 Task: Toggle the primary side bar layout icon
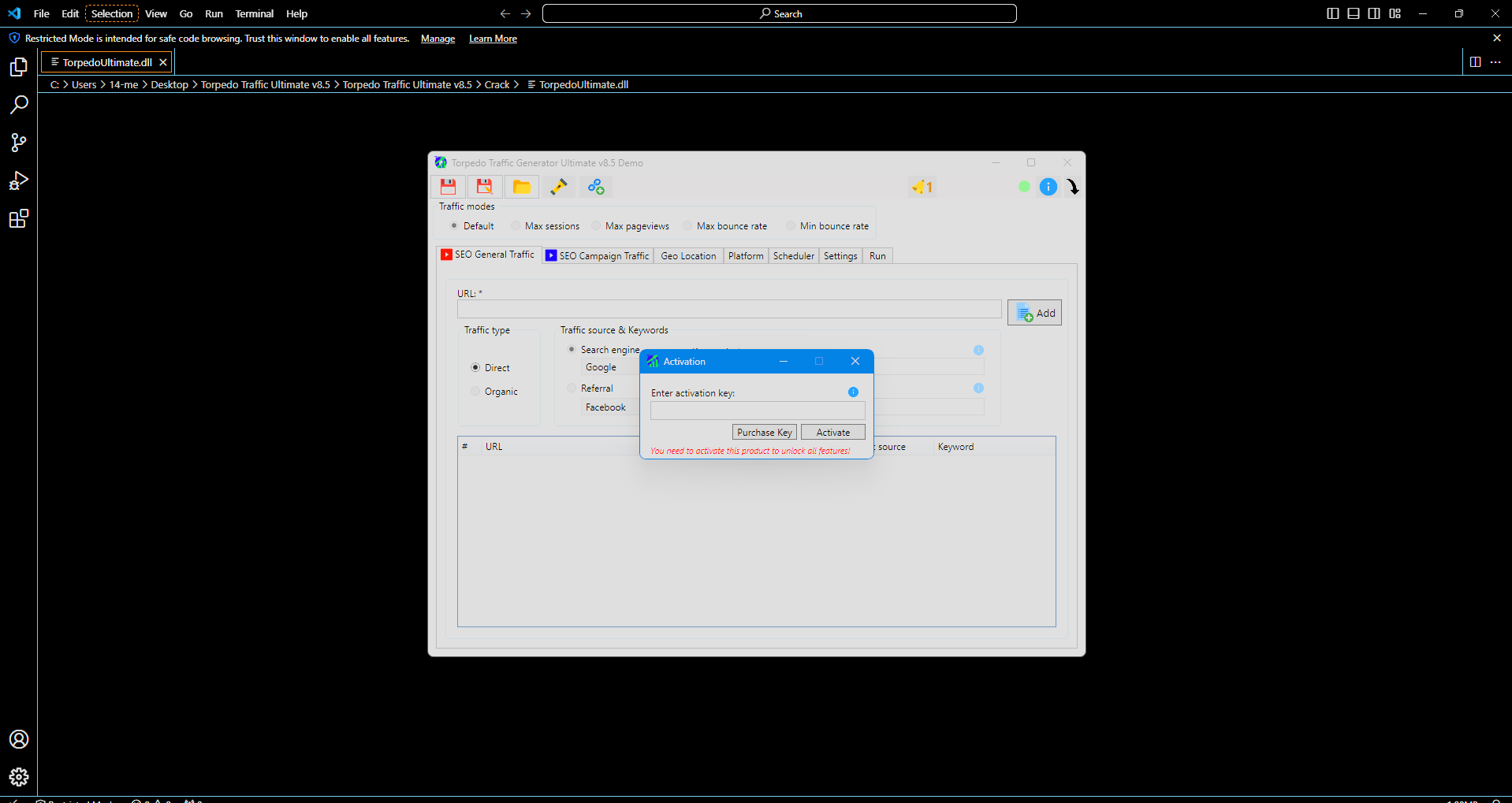(x=1333, y=13)
